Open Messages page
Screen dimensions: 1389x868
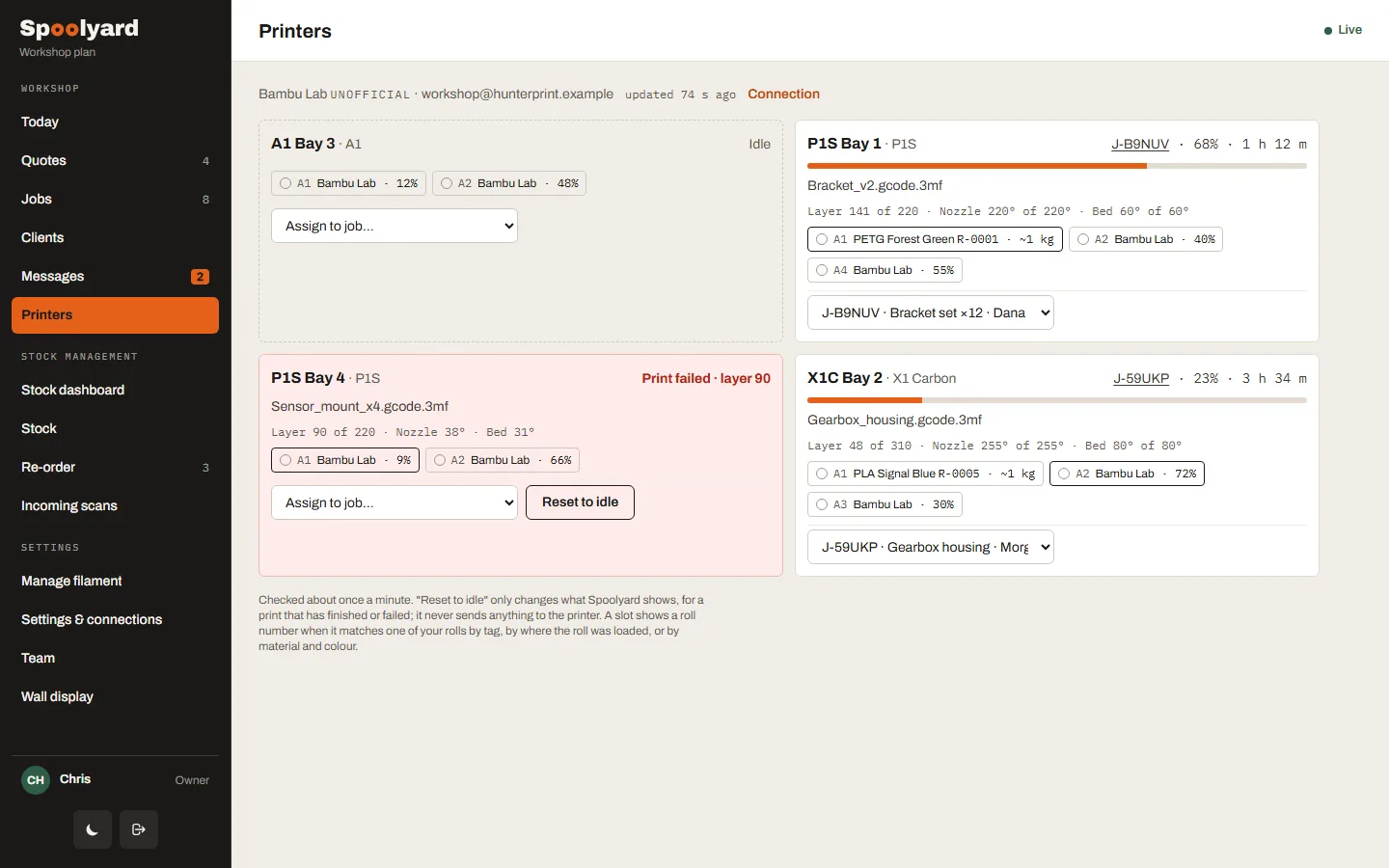[x=115, y=277]
